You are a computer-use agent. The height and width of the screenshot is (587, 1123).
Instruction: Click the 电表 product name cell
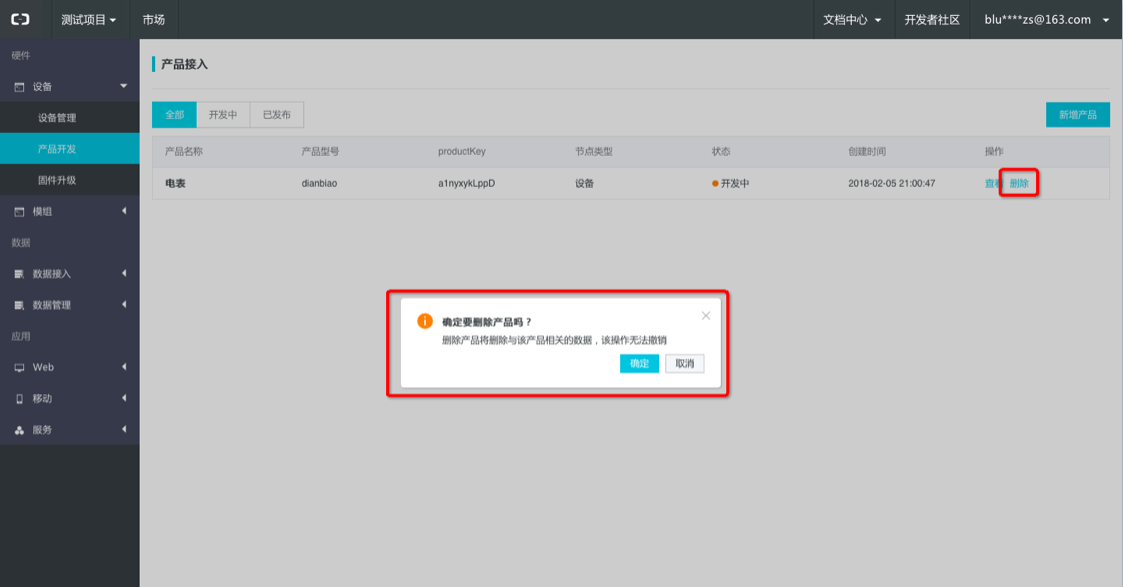(175, 183)
